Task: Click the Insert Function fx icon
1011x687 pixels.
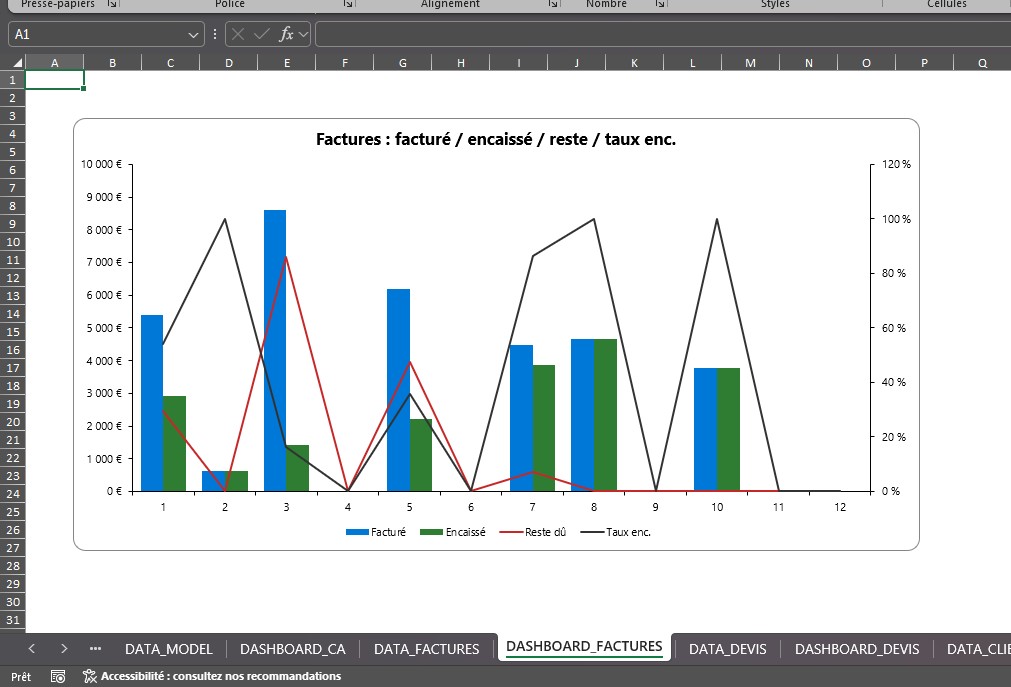Action: (285, 33)
